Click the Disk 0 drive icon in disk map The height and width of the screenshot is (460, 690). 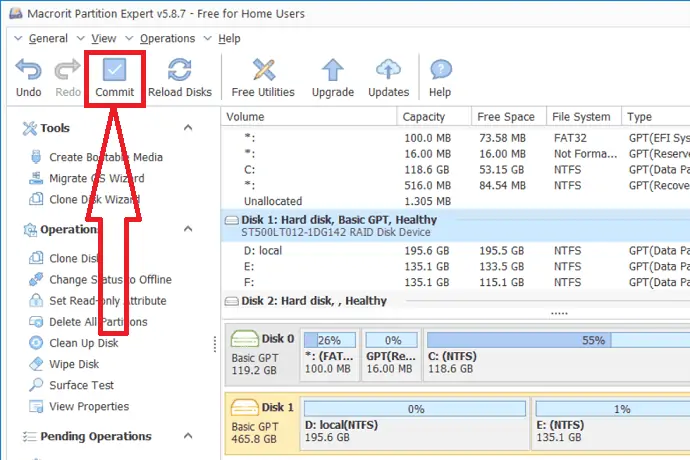pos(245,339)
